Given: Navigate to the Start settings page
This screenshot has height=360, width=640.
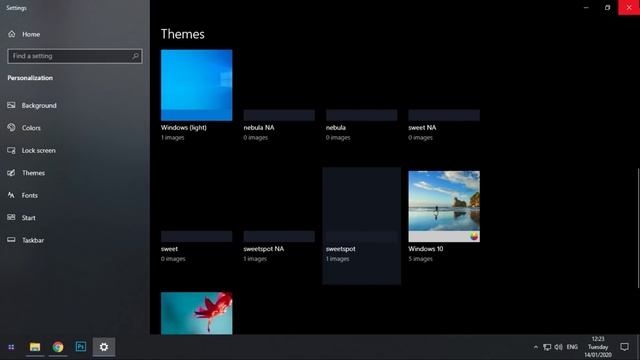Looking at the screenshot, I should [29, 218].
